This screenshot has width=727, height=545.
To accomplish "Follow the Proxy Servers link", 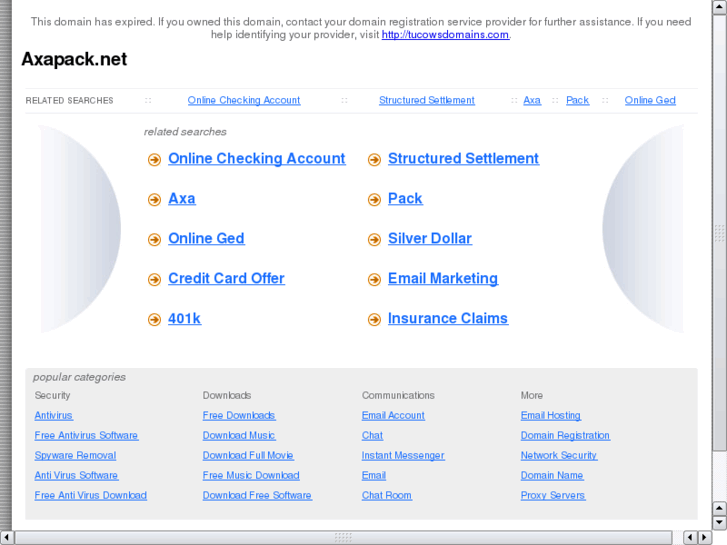I will pyautogui.click(x=553, y=495).
